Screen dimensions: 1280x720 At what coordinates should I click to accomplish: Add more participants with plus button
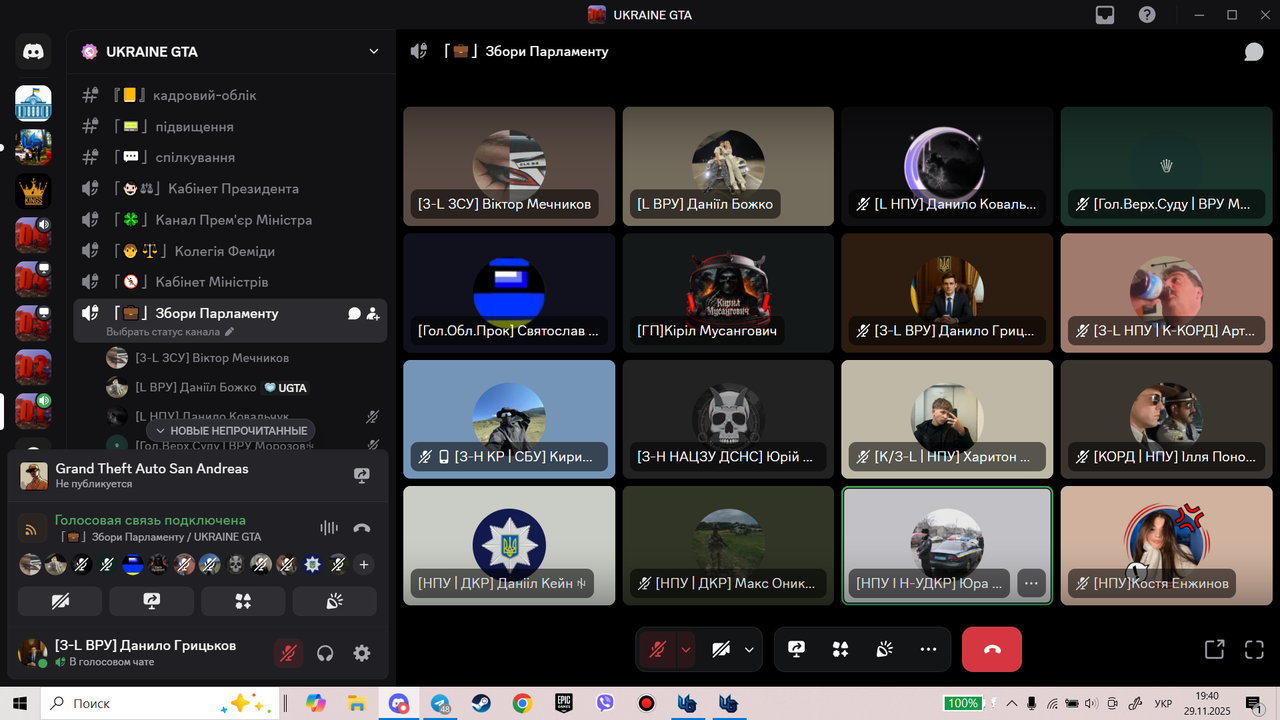[364, 565]
